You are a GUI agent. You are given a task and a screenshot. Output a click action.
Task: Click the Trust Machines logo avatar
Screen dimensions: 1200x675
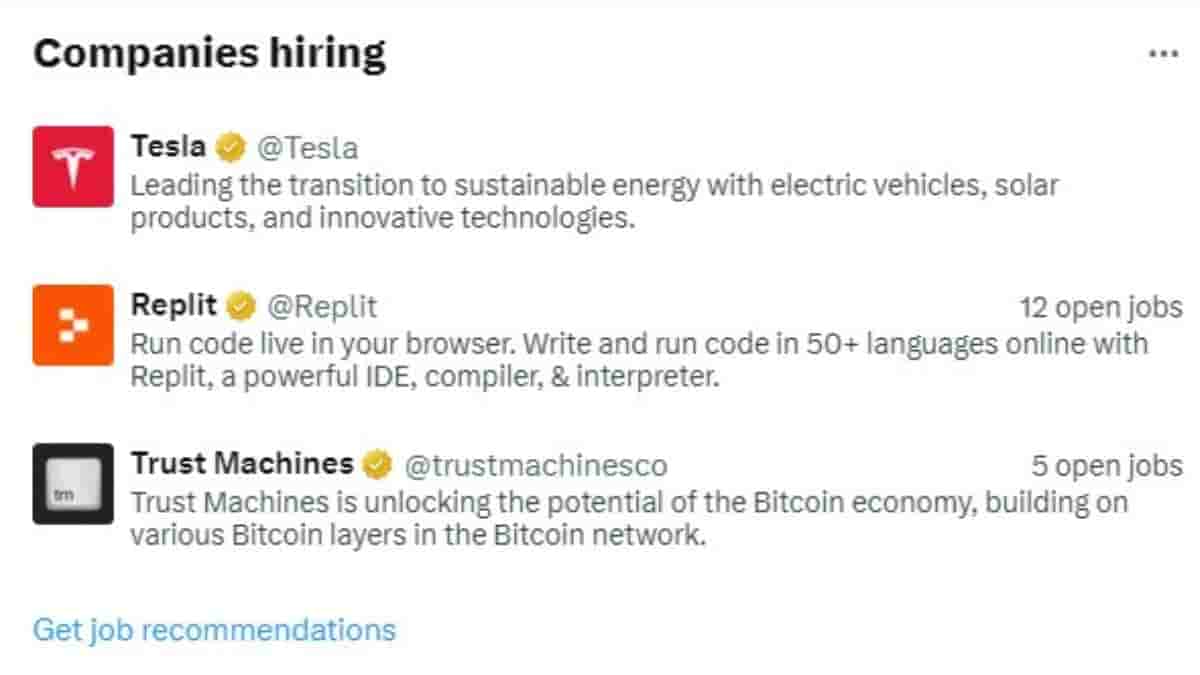pyautogui.click(x=73, y=484)
